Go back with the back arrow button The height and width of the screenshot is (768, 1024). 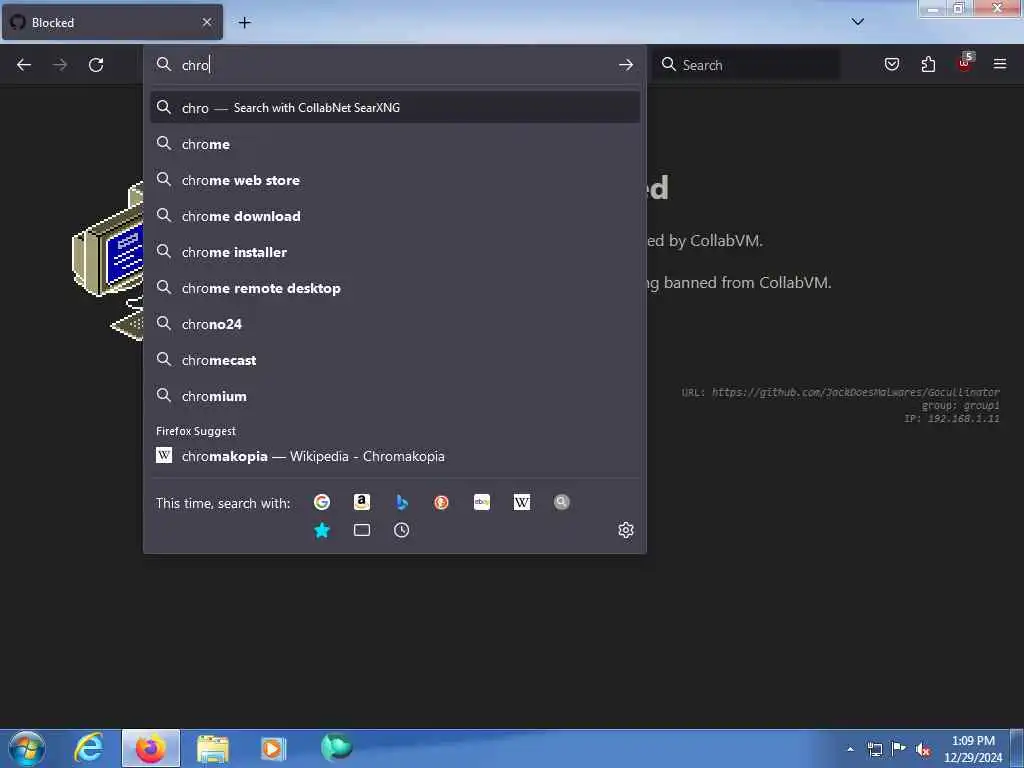pos(24,65)
